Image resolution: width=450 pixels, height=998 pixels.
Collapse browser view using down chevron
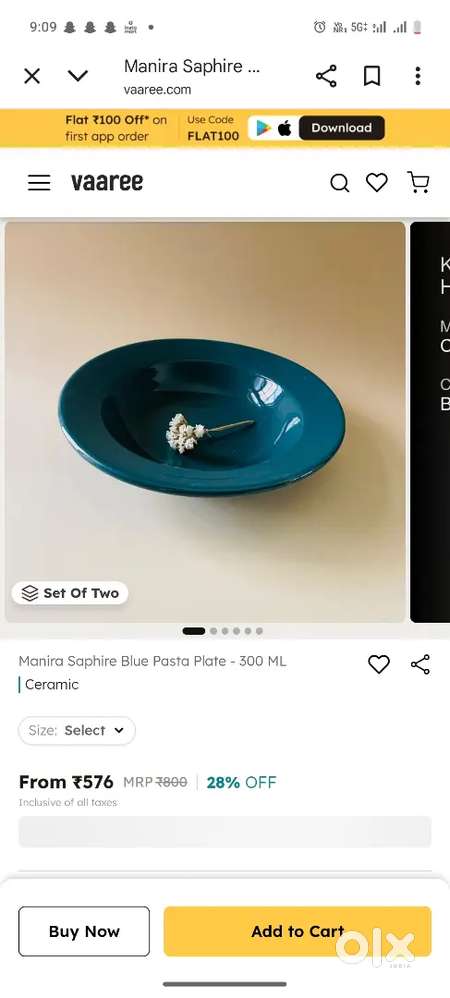coord(78,76)
